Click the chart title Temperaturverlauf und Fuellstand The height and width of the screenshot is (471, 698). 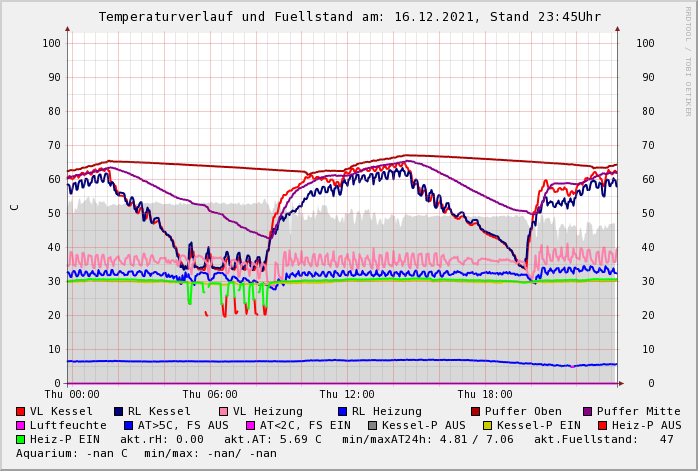click(349, 17)
